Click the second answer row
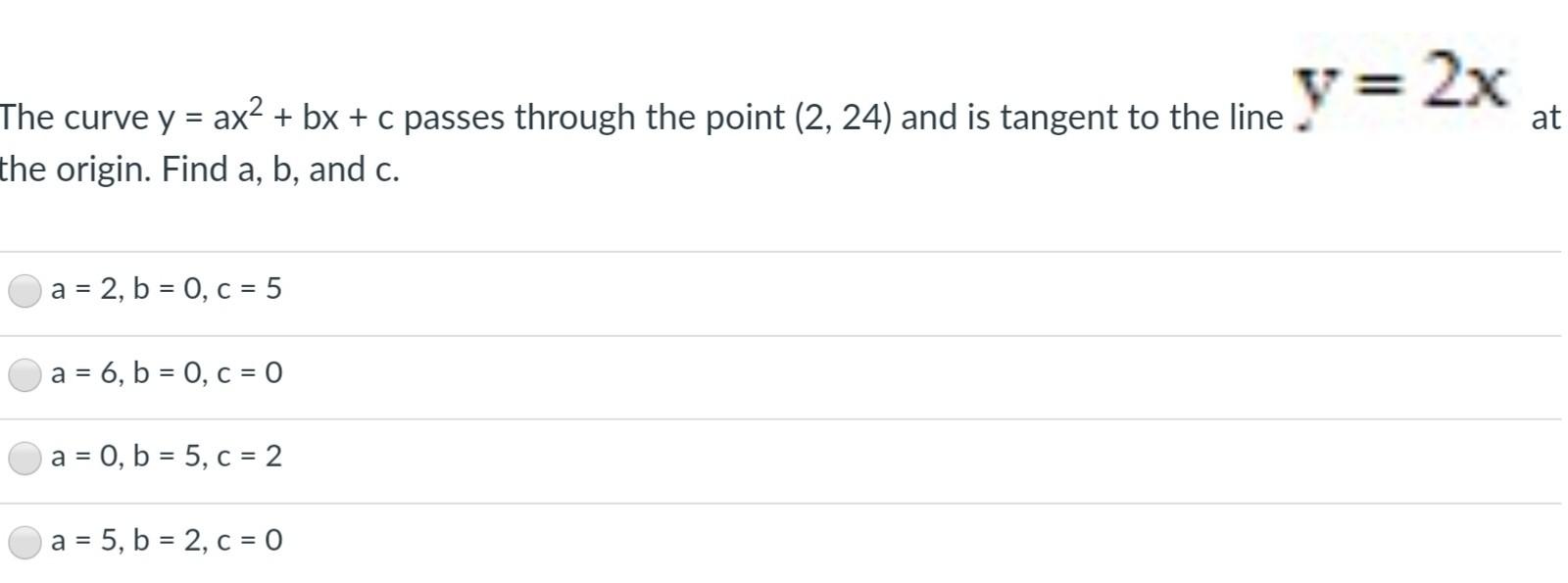This screenshot has height=583, width=1568. [x=686, y=373]
